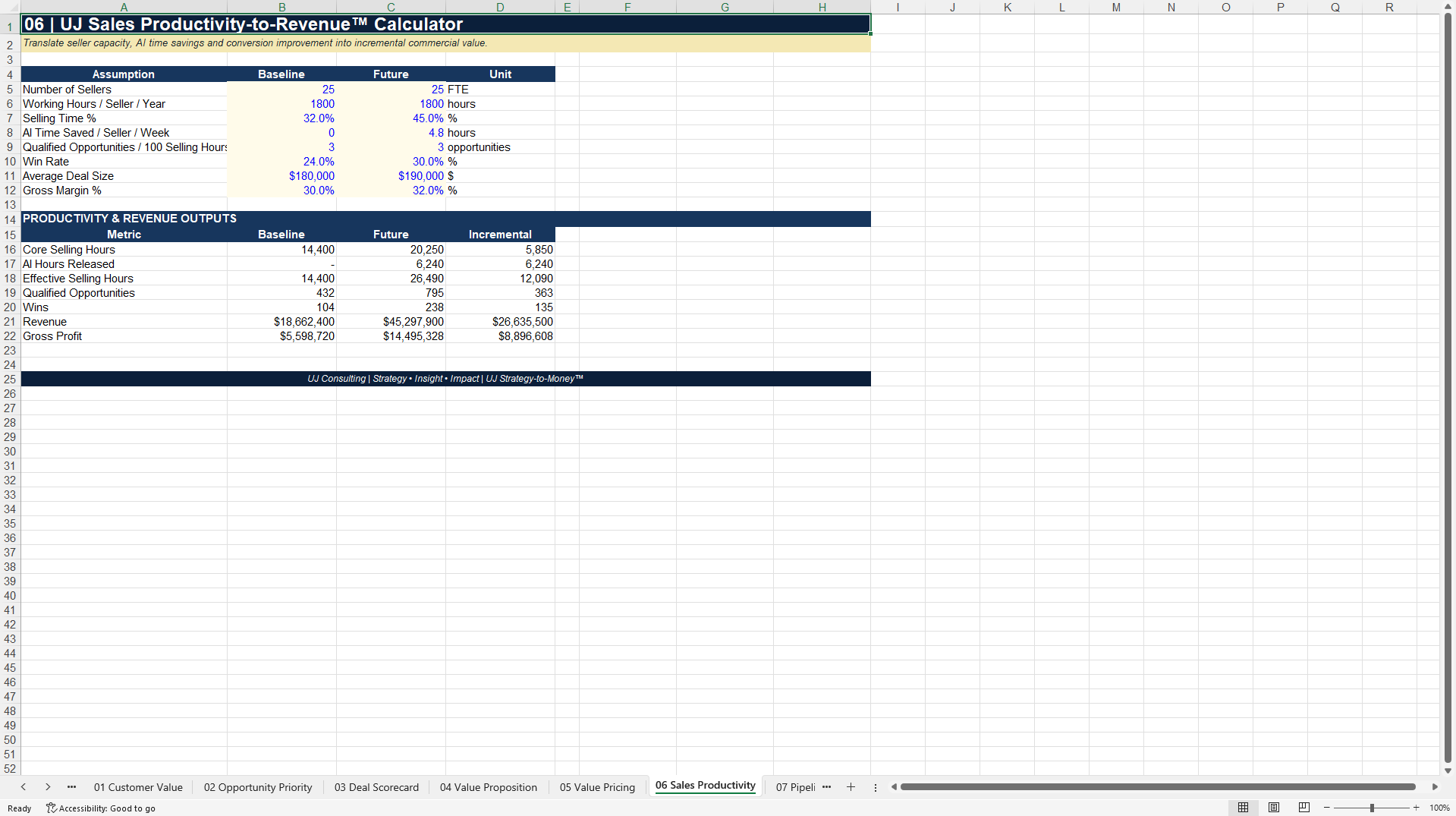Select the Assumption column header cell
Screen dimensions: 1456x816
[x=124, y=74]
